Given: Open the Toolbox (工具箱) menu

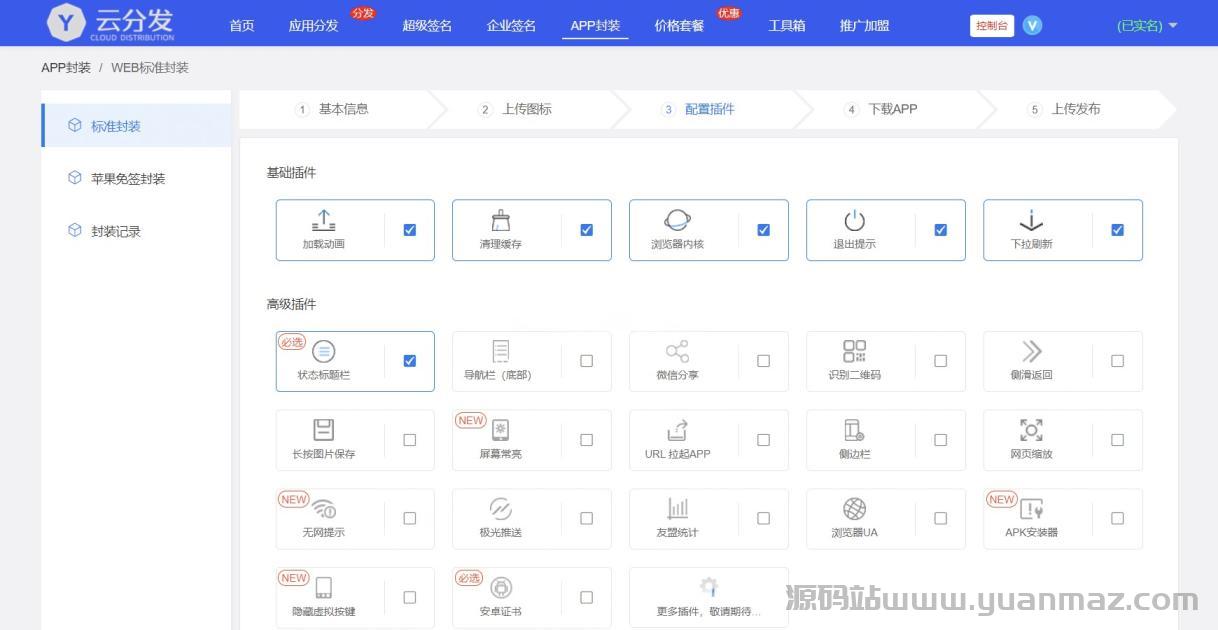Looking at the screenshot, I should (786, 26).
